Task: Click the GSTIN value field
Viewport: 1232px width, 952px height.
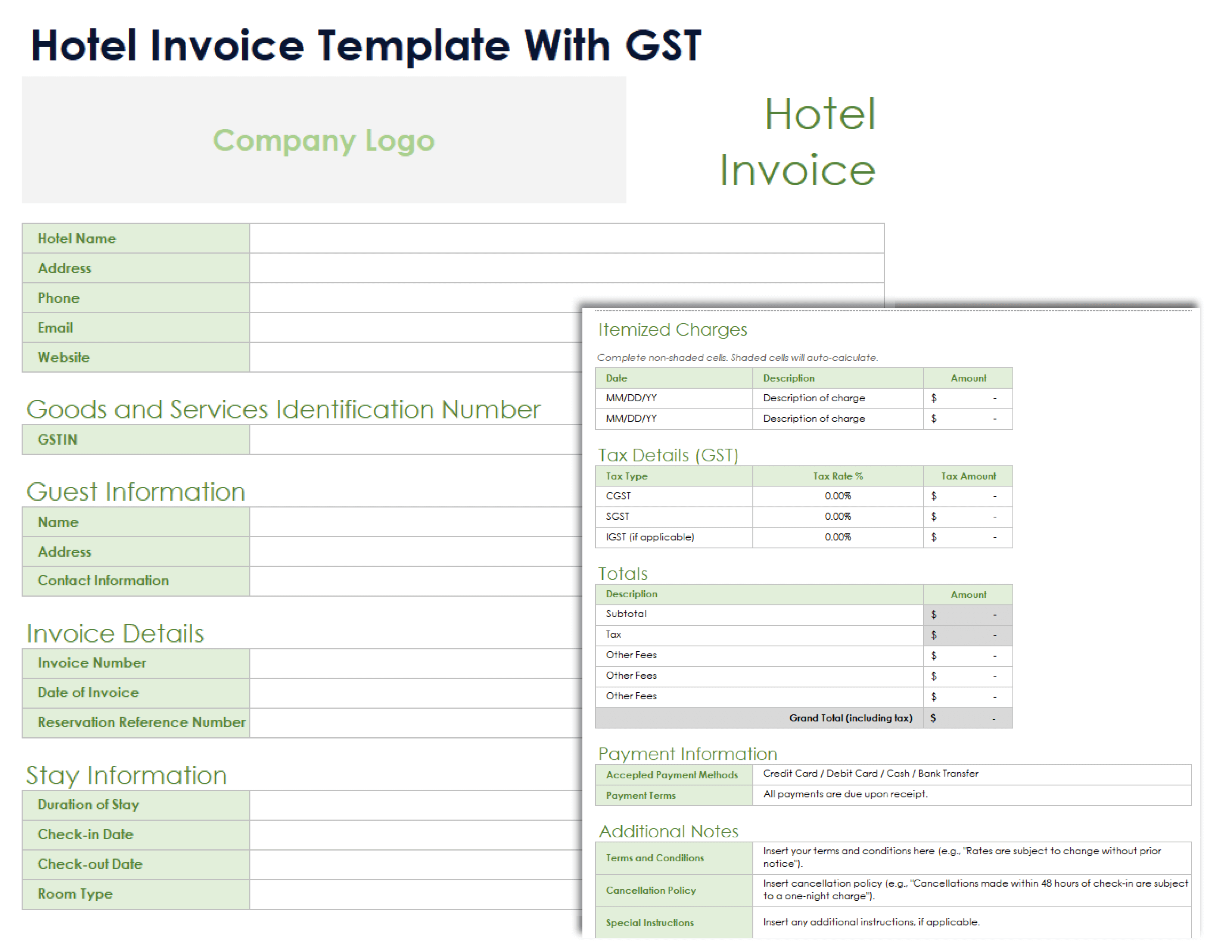Action: click(416, 440)
